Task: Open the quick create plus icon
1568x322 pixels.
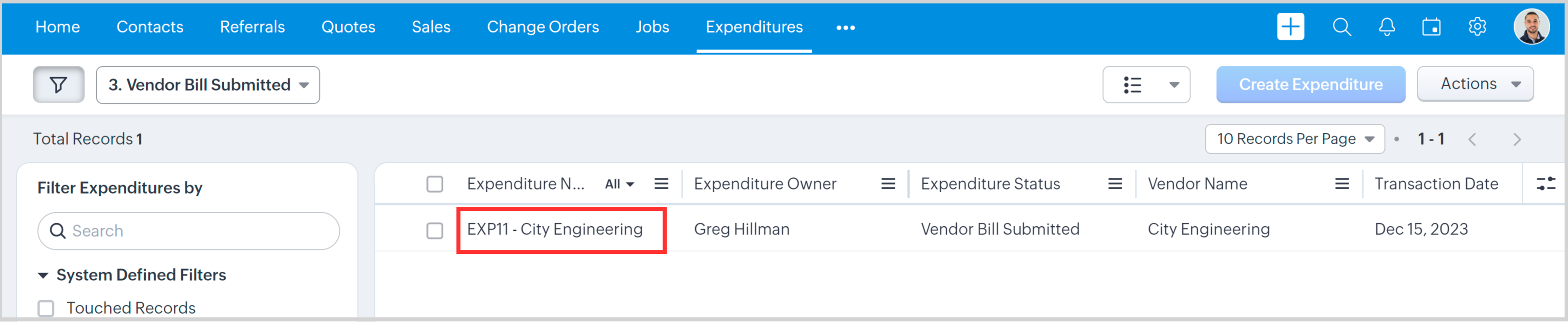Action: point(1290,27)
